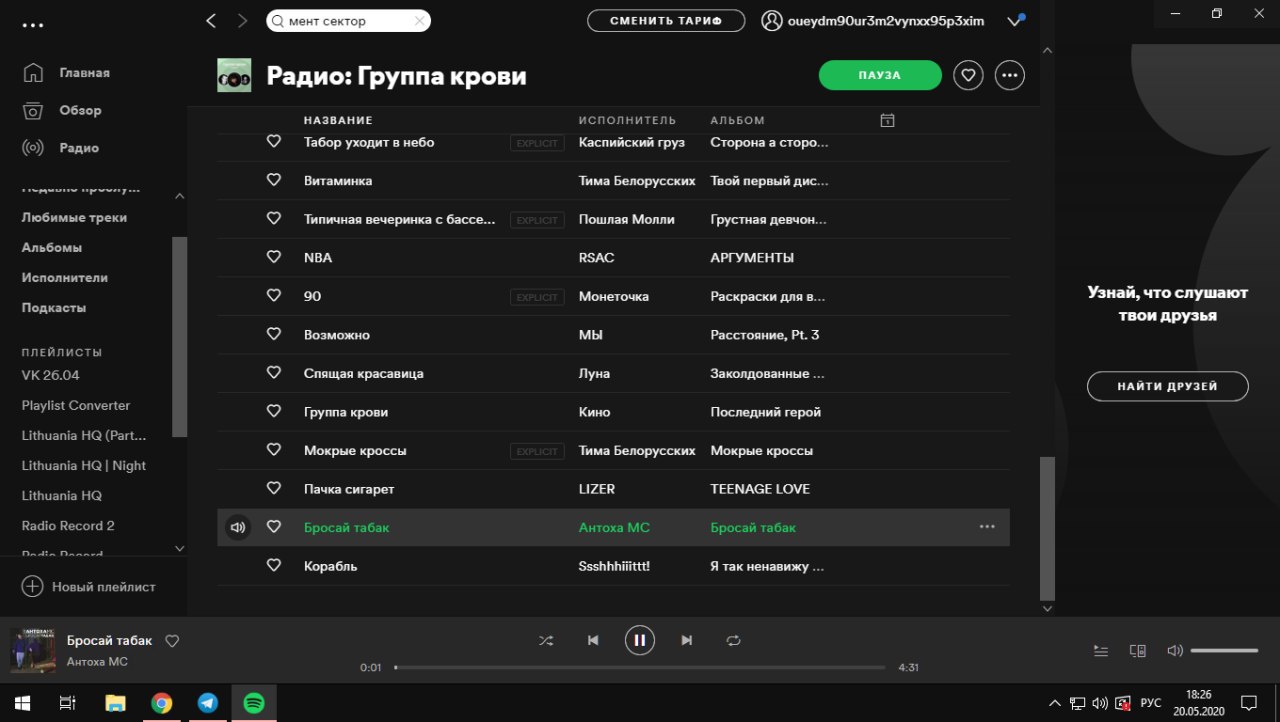This screenshot has width=1280, height=722.
Task: Like the track Табор уходит в небо
Action: click(273, 142)
